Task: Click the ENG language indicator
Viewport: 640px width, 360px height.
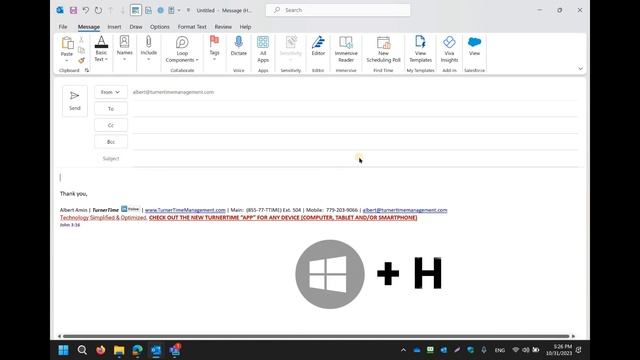Action: 500,350
